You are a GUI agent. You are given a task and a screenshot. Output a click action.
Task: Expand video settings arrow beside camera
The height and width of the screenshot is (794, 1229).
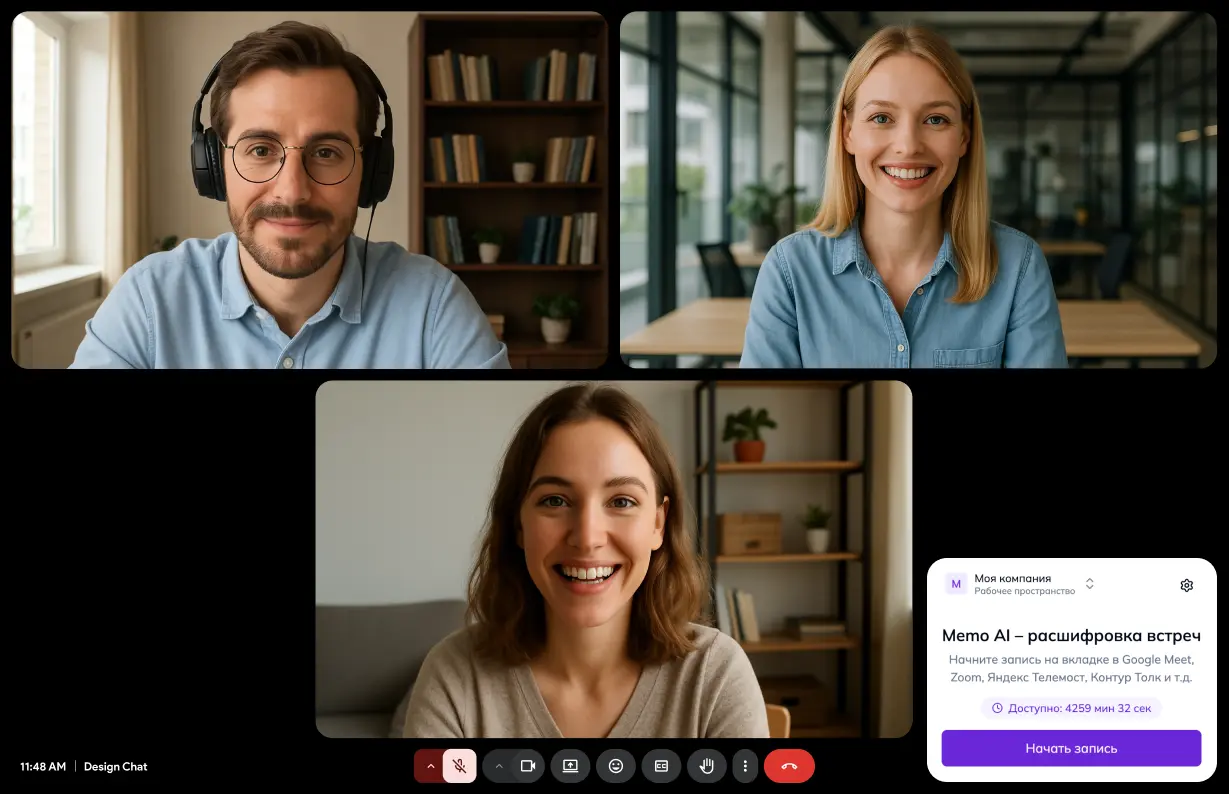tap(498, 766)
